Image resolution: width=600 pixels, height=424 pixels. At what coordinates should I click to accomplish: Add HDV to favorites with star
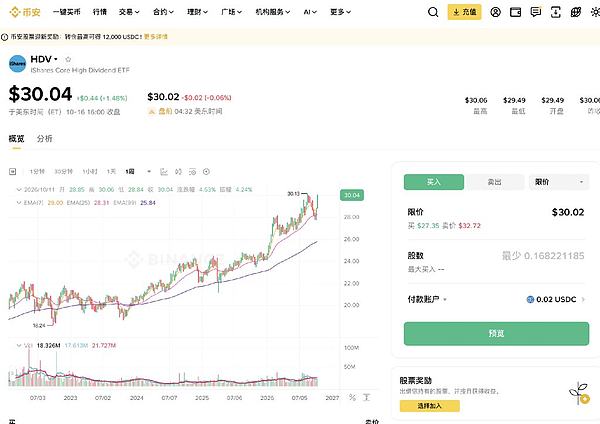[68, 59]
